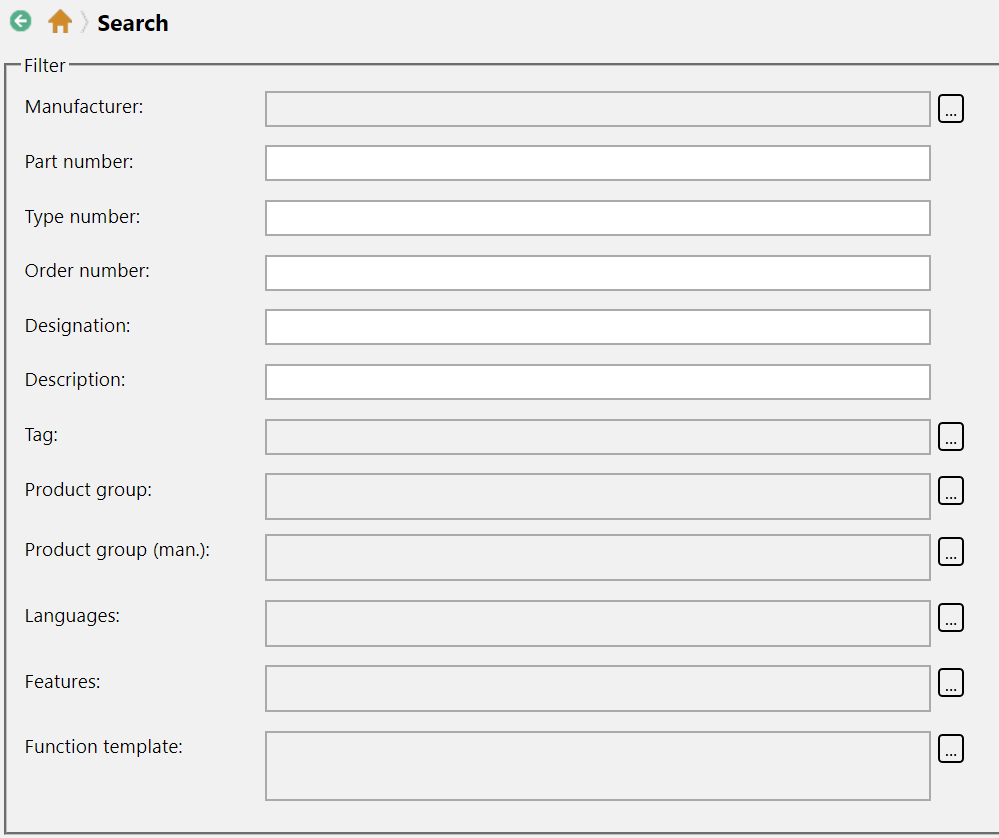The width and height of the screenshot is (999, 838).
Task: Click inside the Part number field
Action: pos(596,162)
